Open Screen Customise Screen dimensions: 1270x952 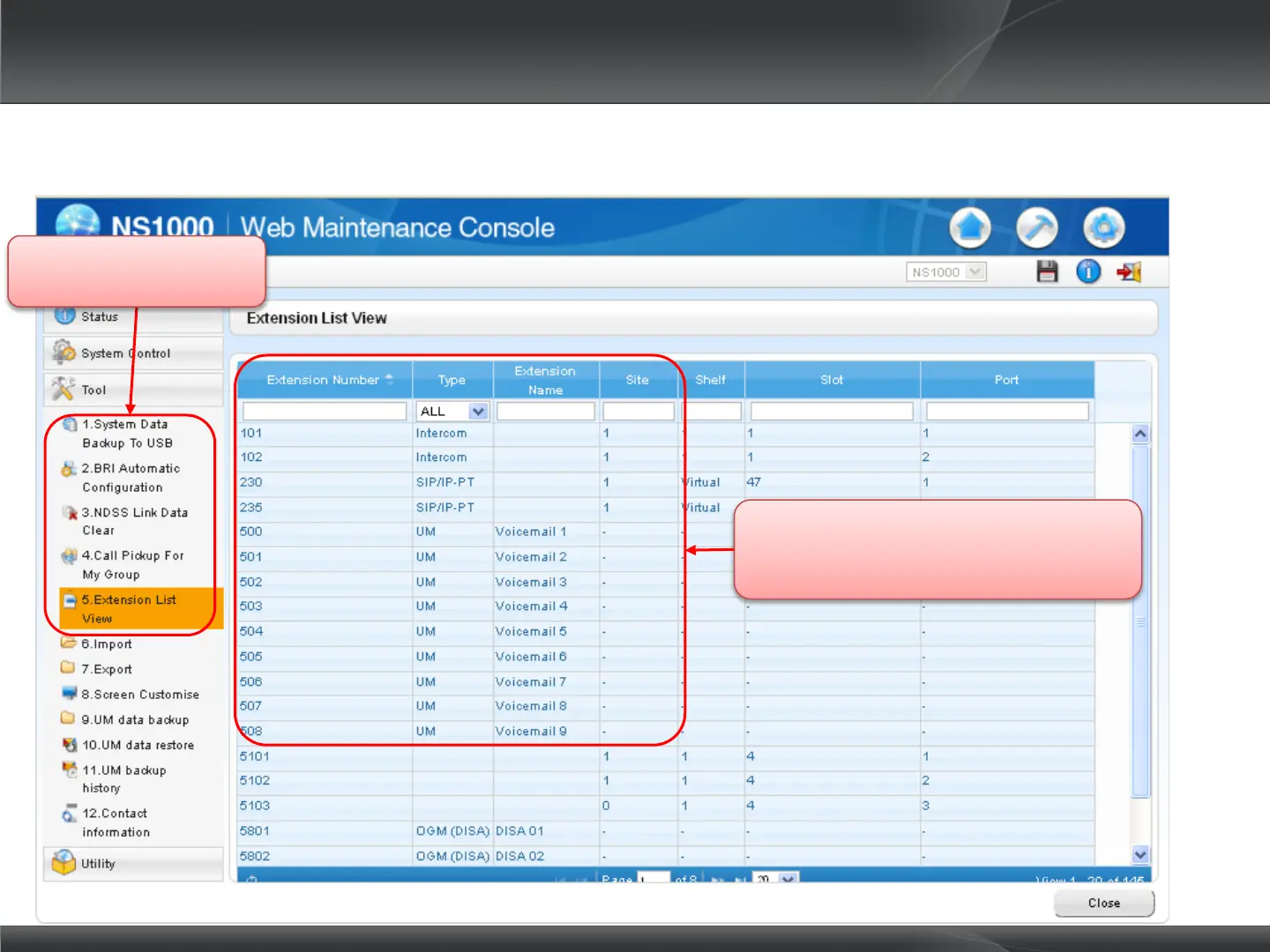[139, 695]
